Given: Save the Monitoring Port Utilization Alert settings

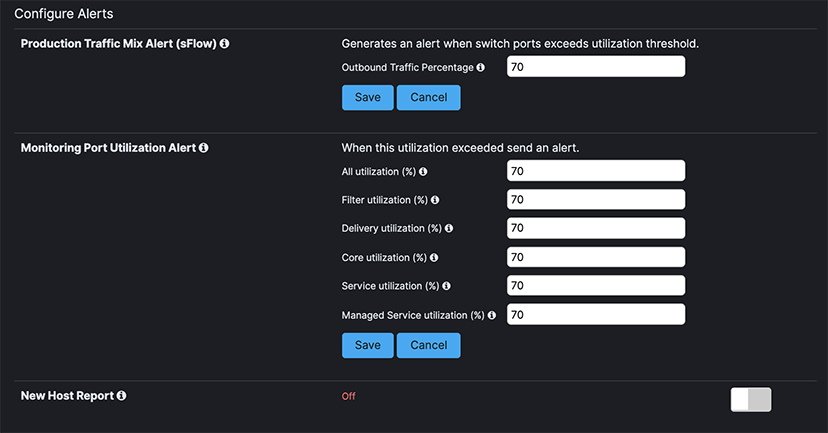Looking at the screenshot, I should coord(368,345).
